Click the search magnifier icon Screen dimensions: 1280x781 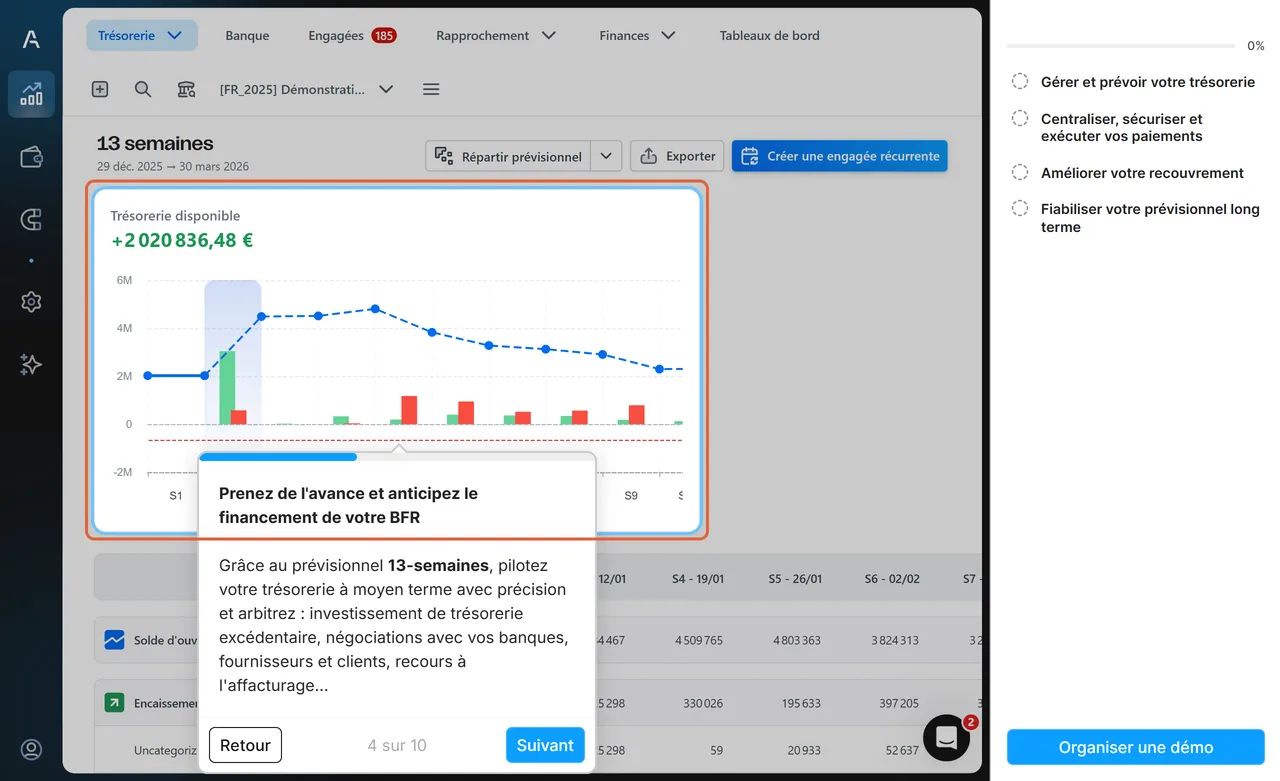coord(143,89)
